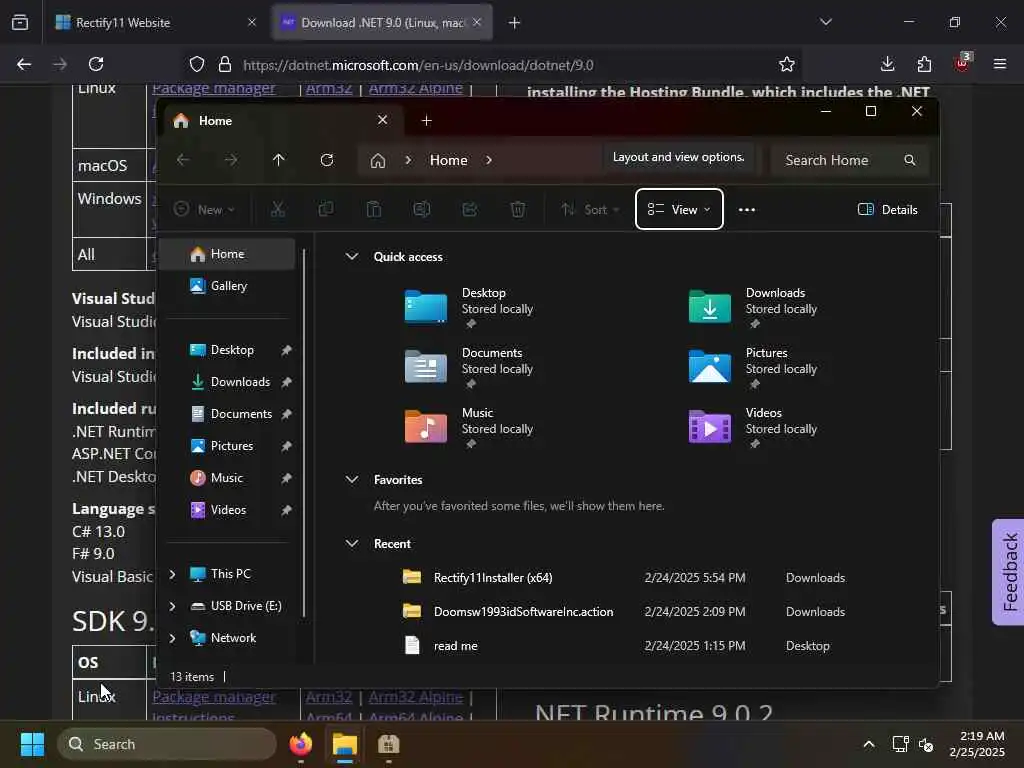
Task: Expand Network in the tree
Action: click(x=172, y=638)
